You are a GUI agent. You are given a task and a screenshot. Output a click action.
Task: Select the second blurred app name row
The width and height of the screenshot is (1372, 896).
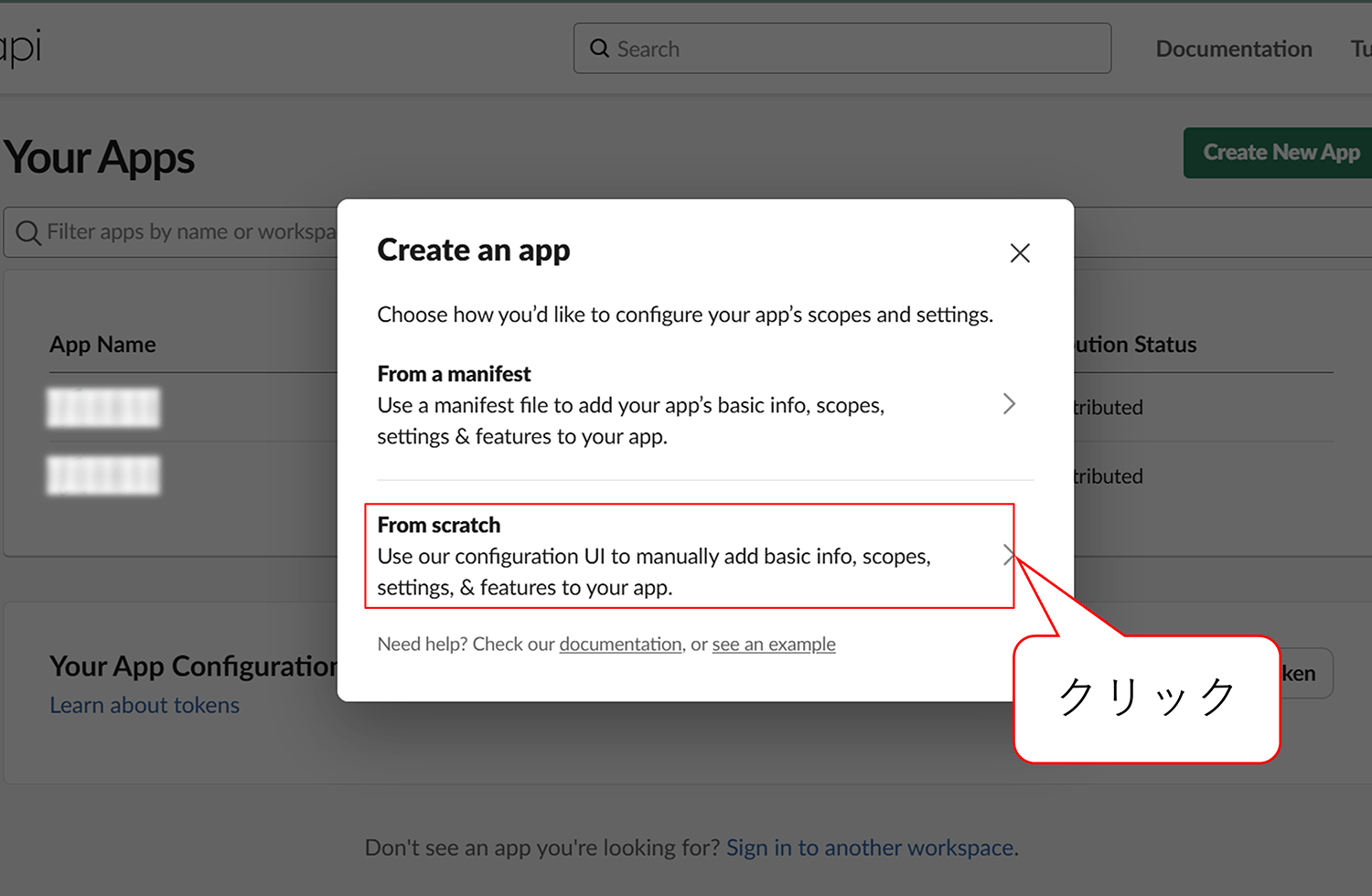pyautogui.click(x=103, y=475)
